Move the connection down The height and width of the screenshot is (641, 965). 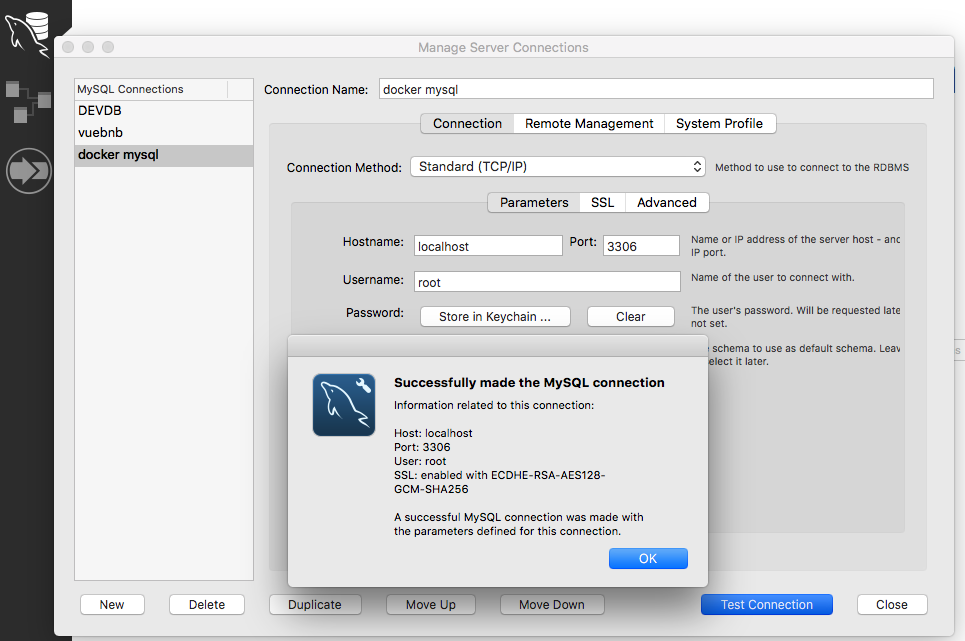coord(552,605)
